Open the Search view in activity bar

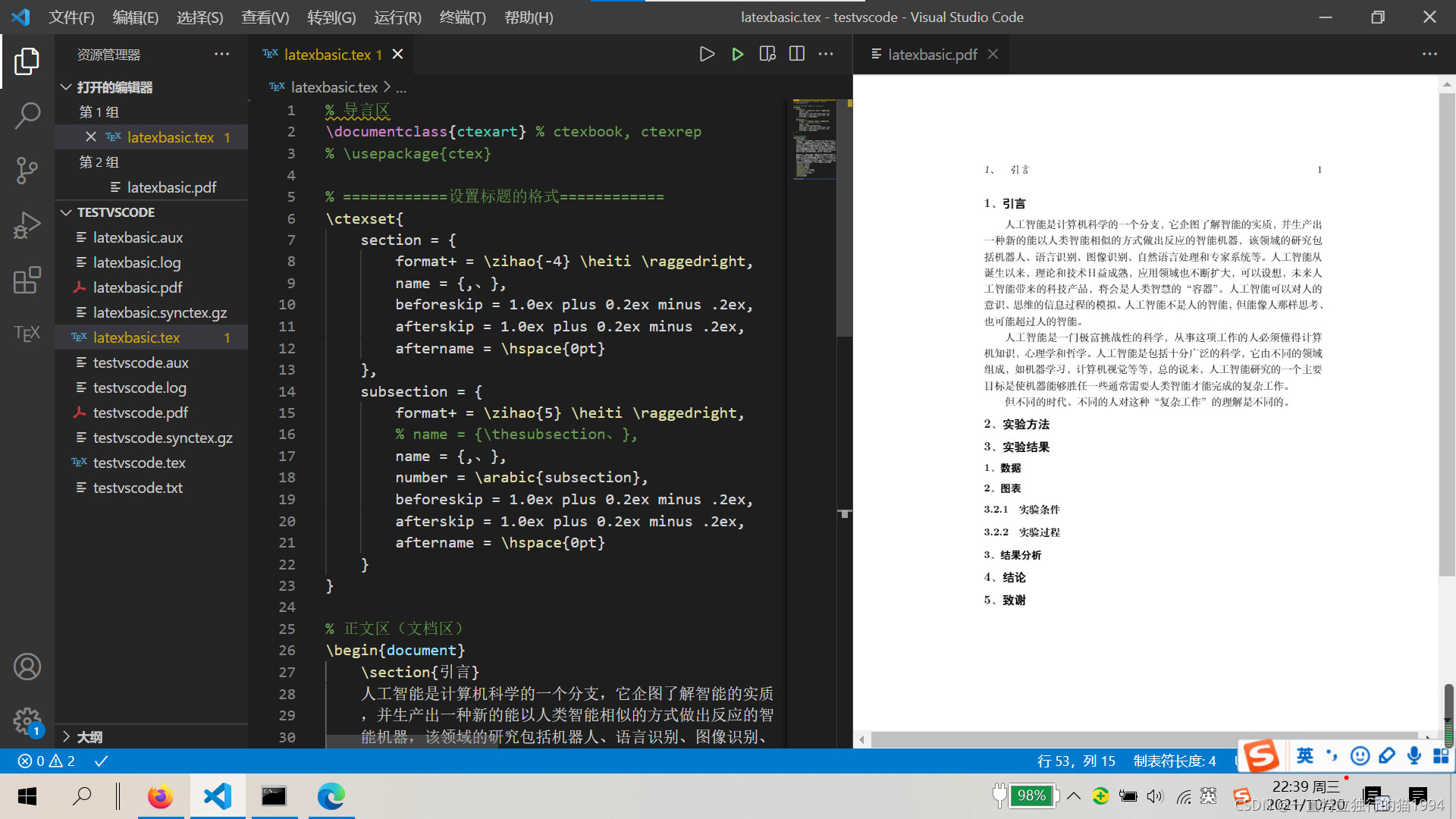point(27,116)
